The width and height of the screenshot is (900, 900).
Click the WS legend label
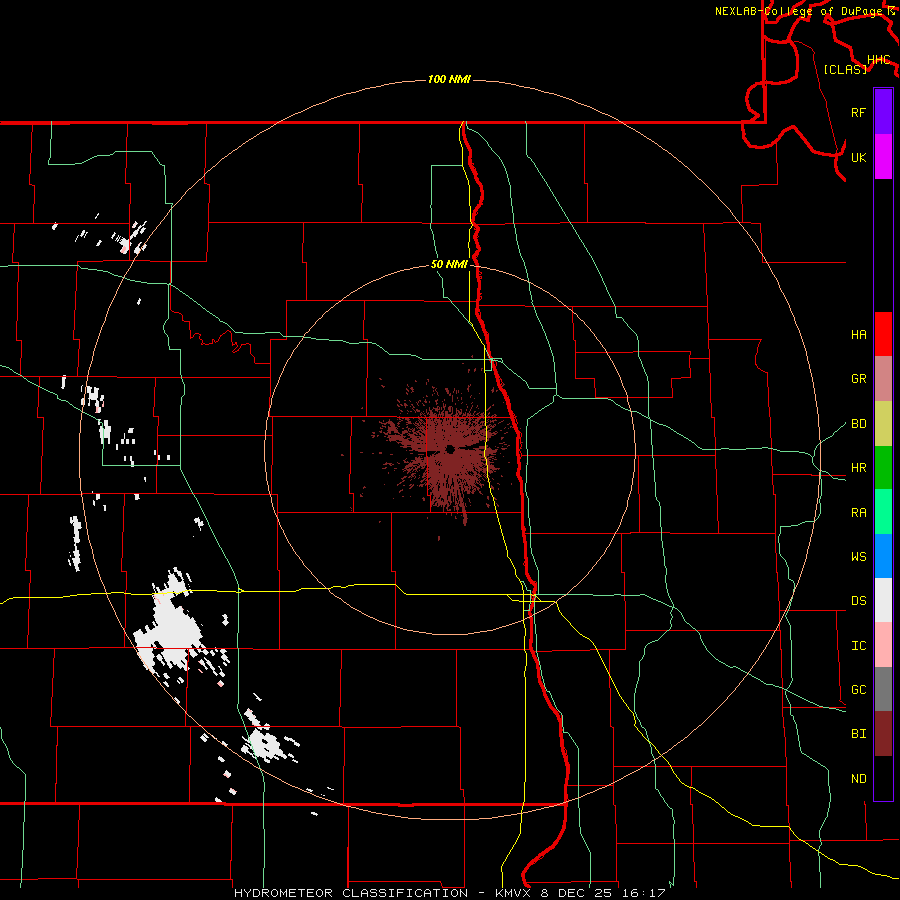(x=859, y=557)
